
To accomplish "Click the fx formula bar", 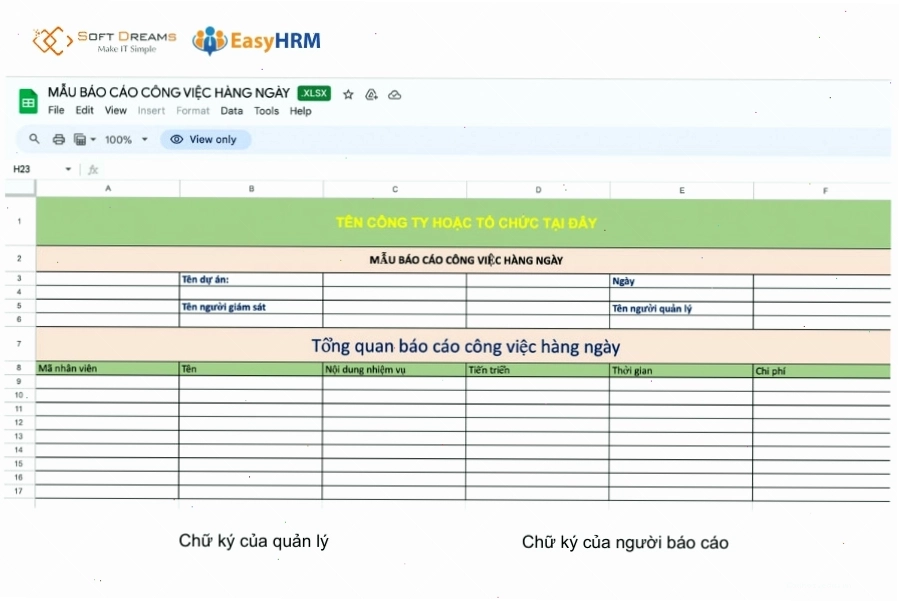I will pyautogui.click(x=93, y=170).
